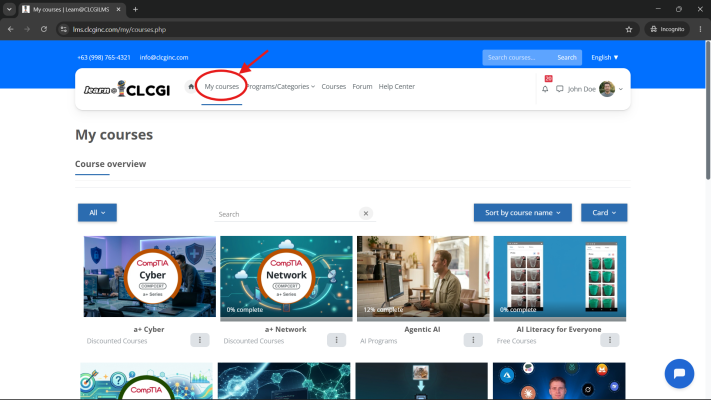Select the Course overview tab
Screen dimensions: 711x400
(111, 164)
